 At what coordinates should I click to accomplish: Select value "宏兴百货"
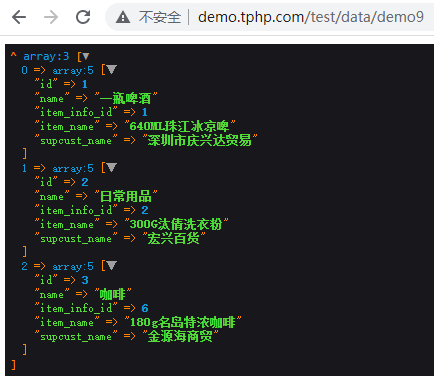(173, 238)
